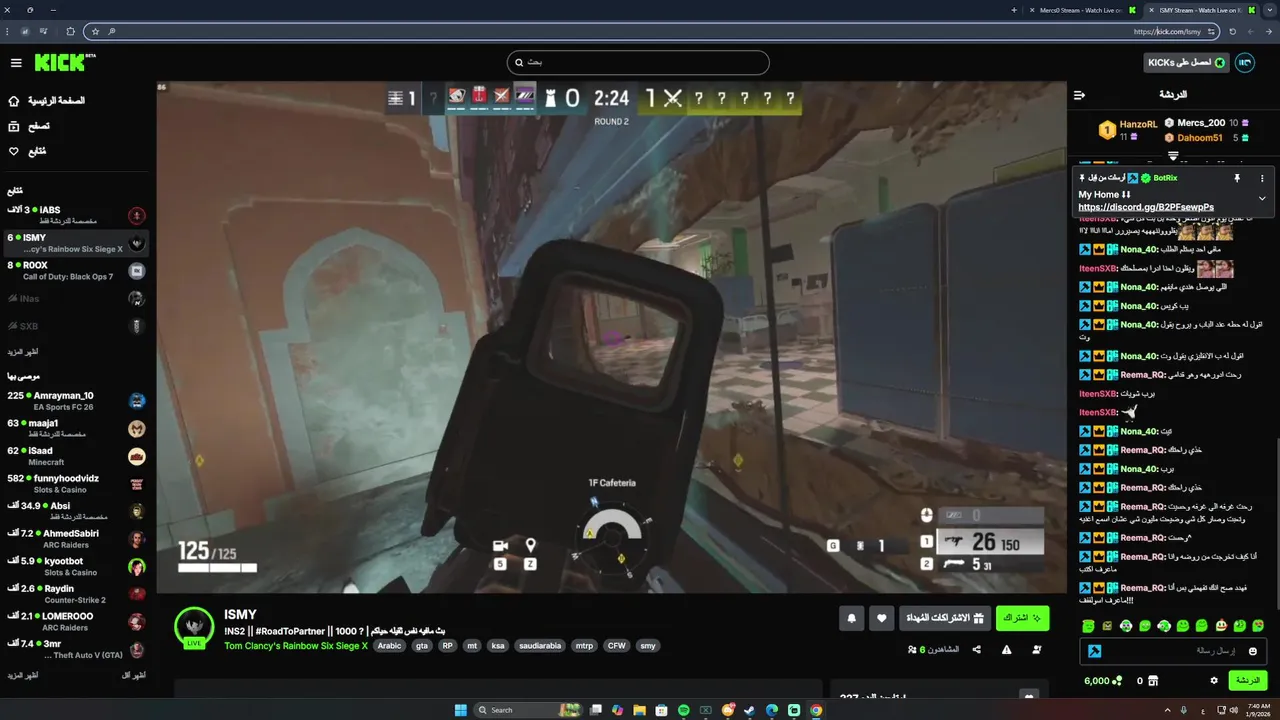Select the gta tag
The image size is (1280, 720).
click(421, 646)
